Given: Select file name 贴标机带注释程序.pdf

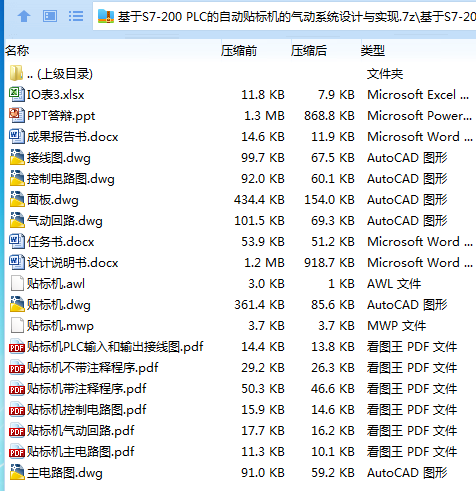Looking at the screenshot, I should 86,389.
